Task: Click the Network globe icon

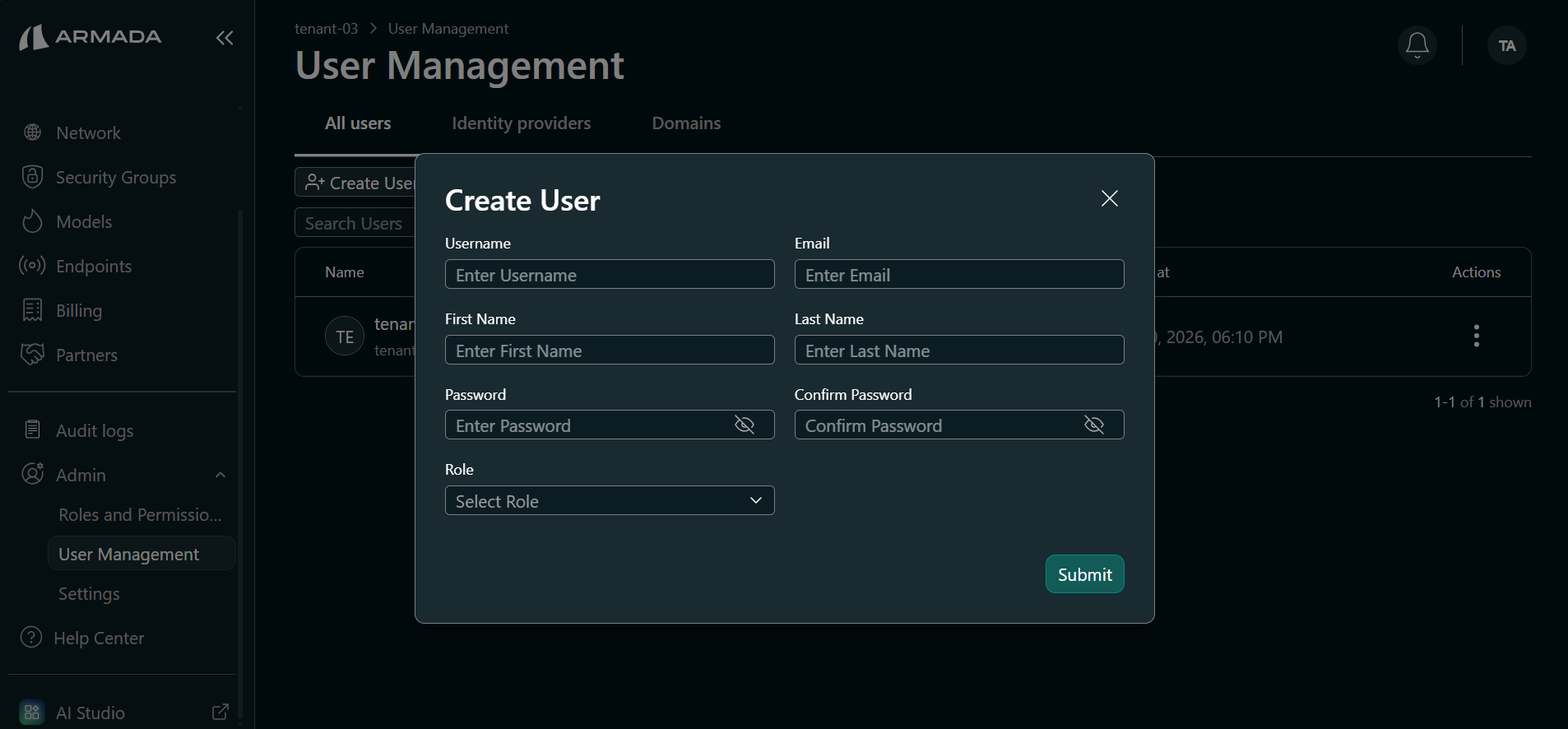Action: 33,132
